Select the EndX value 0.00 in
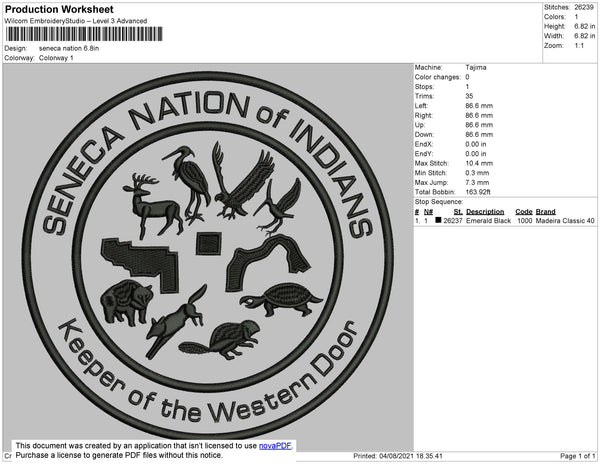Viewport: 600px width, 464px height. click(476, 144)
